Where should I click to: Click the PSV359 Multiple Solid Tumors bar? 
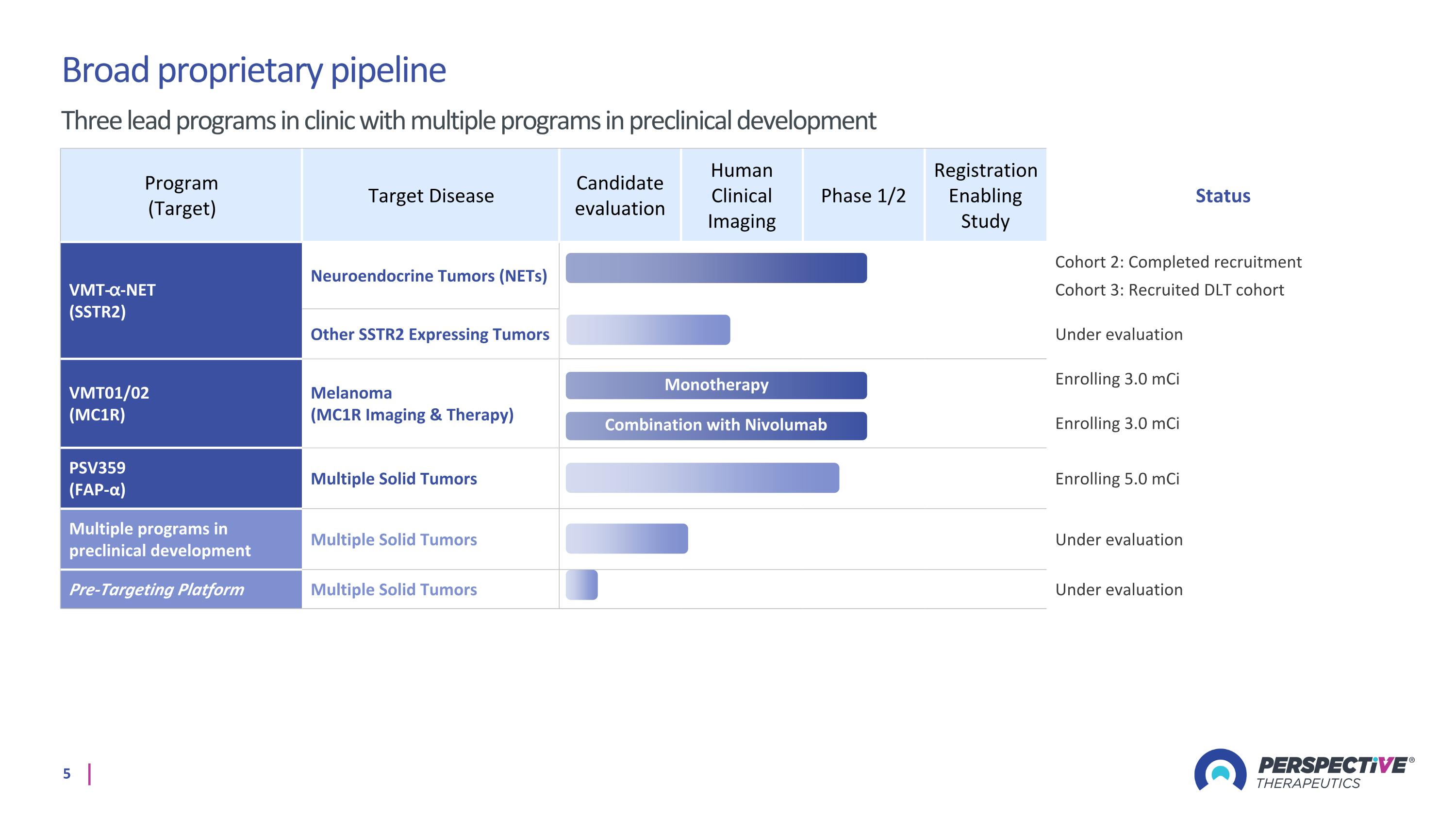[702, 478]
